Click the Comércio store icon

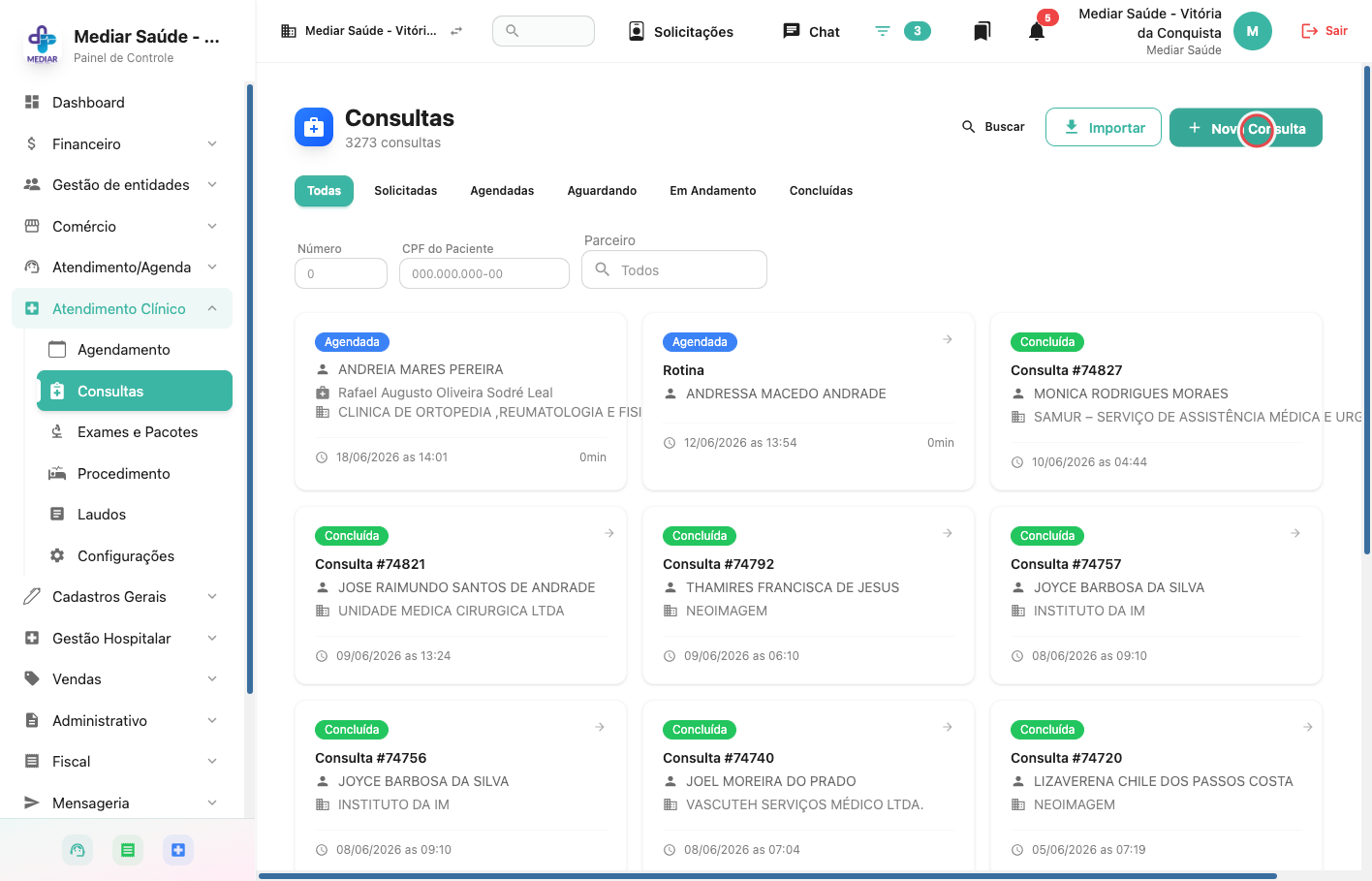pyautogui.click(x=32, y=226)
